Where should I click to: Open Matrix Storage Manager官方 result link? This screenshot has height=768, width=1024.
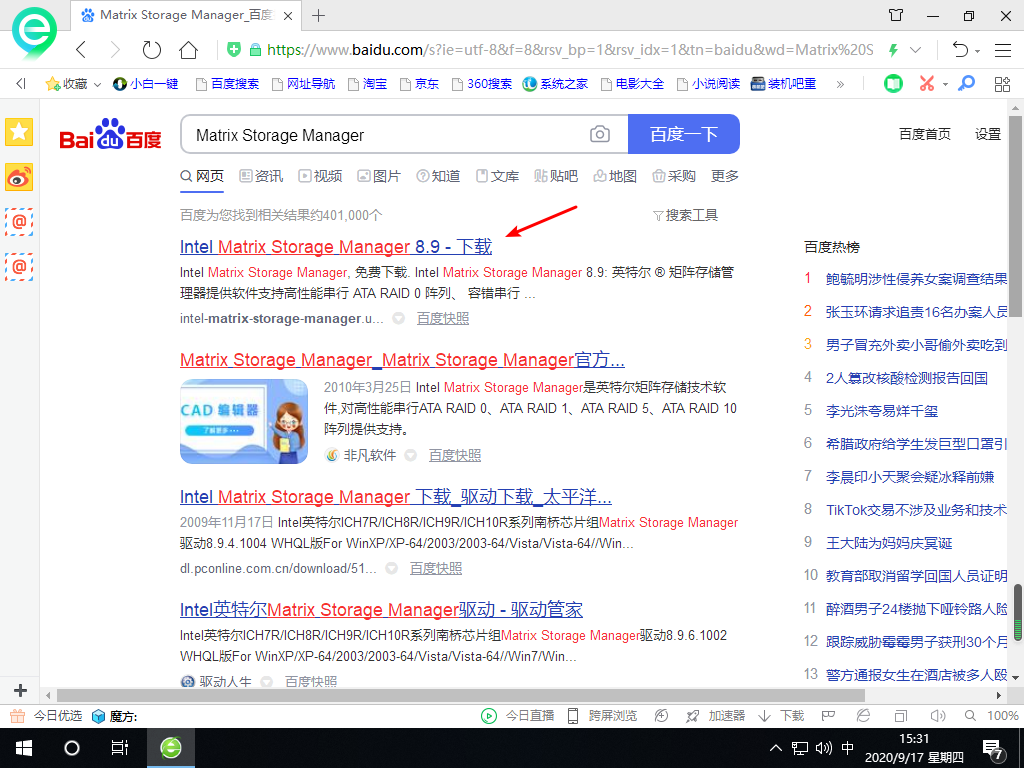click(402, 360)
